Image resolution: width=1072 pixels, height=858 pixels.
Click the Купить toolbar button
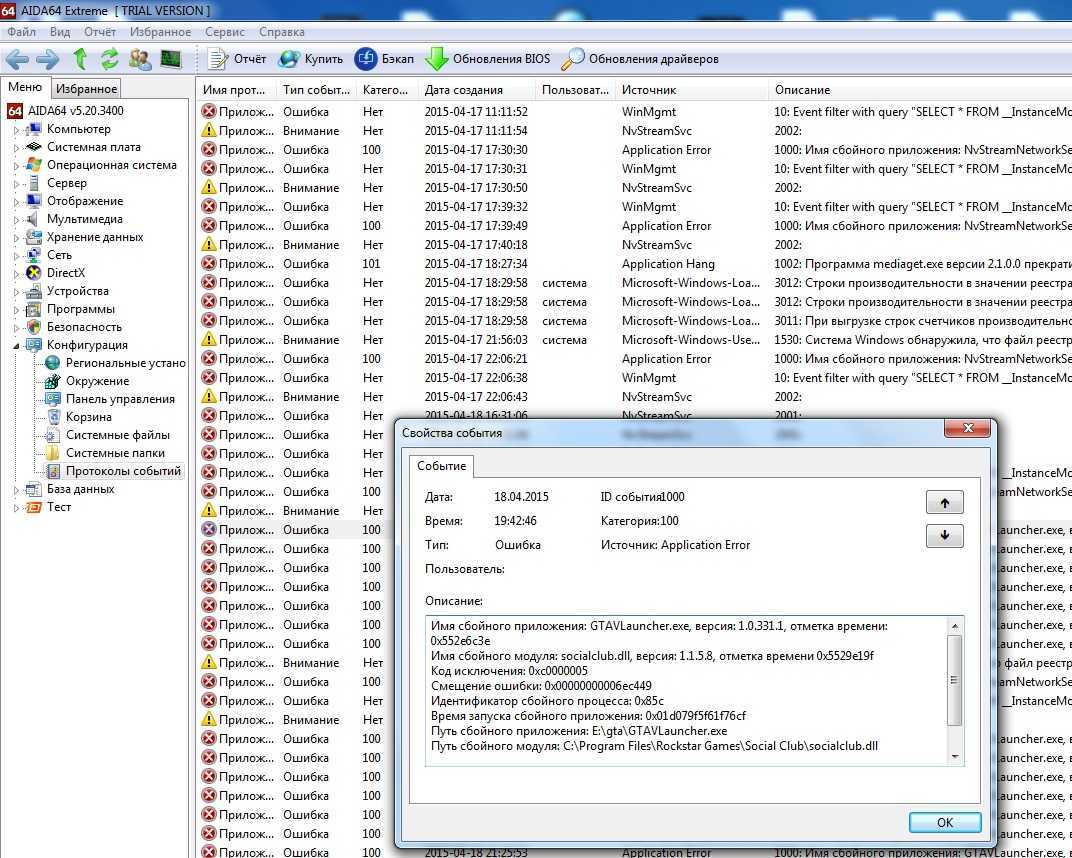(x=310, y=59)
